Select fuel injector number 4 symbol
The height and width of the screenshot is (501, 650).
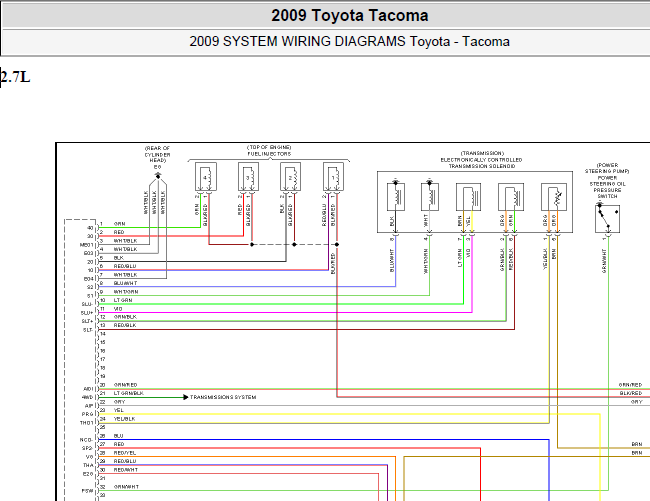pyautogui.click(x=206, y=177)
